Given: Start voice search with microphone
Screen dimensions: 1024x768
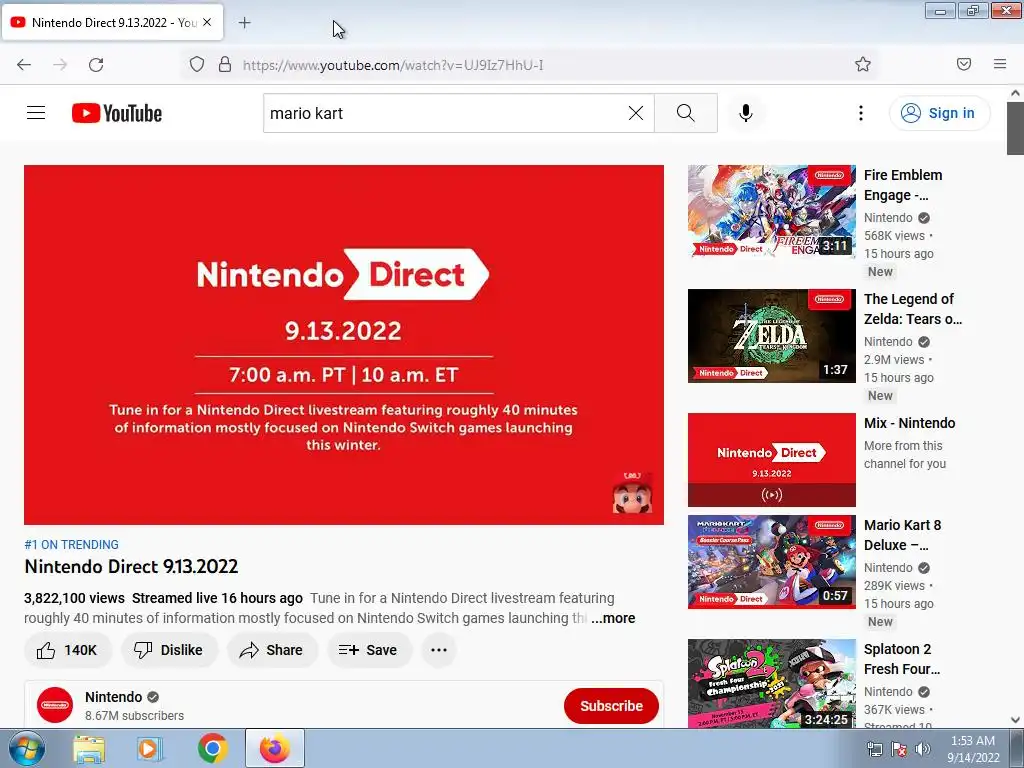Looking at the screenshot, I should pyautogui.click(x=746, y=113).
